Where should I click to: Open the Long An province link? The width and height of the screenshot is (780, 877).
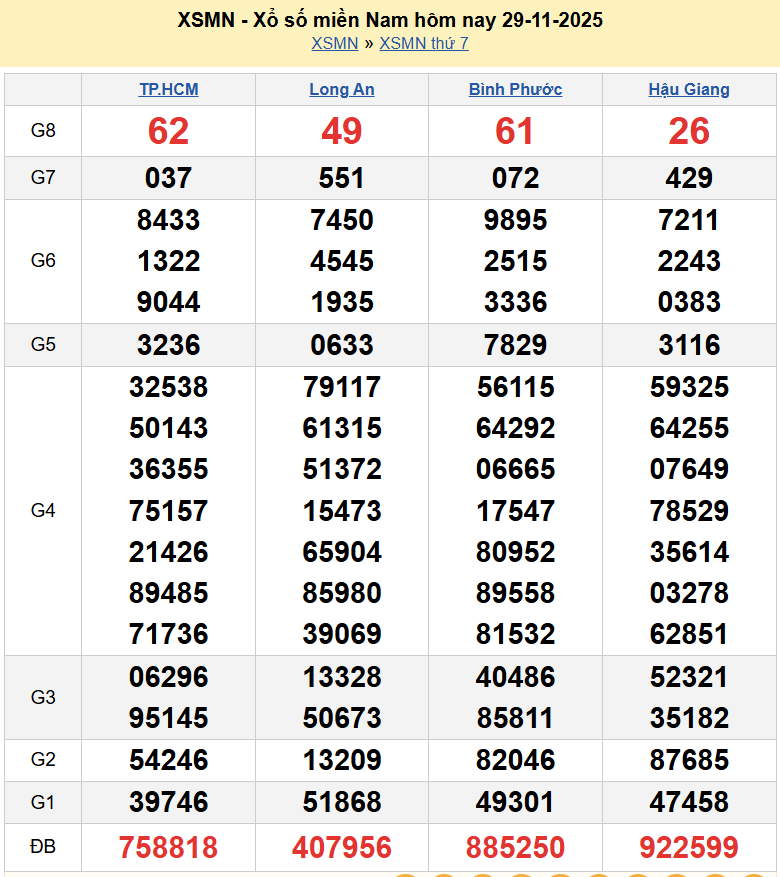[x=342, y=89]
